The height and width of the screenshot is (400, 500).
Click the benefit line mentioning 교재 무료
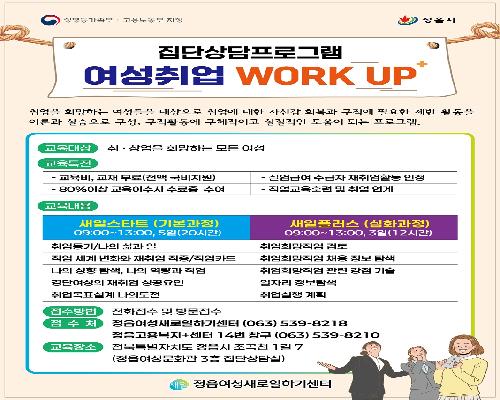pos(134,177)
